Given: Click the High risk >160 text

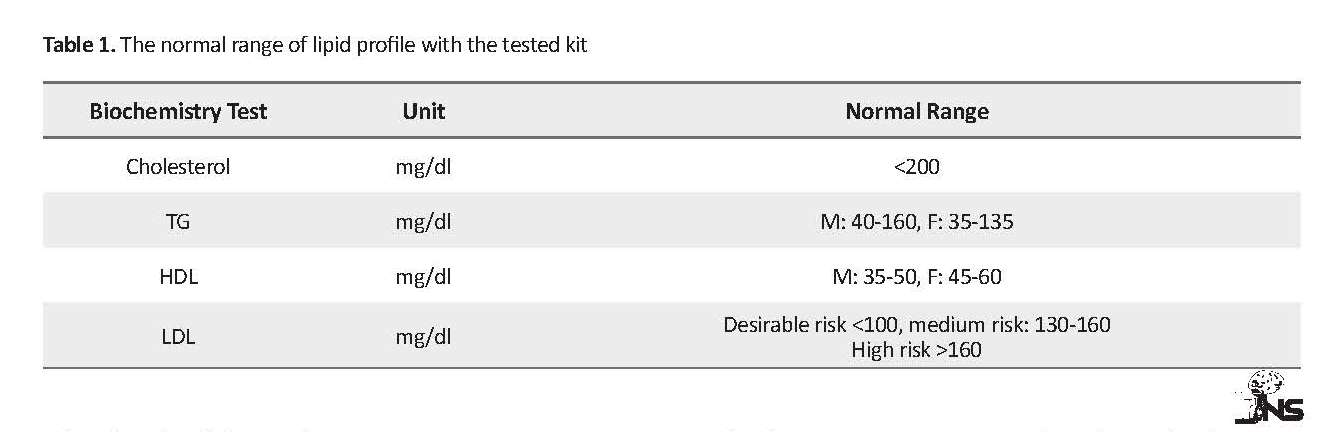Looking at the screenshot, I should 917,350.
